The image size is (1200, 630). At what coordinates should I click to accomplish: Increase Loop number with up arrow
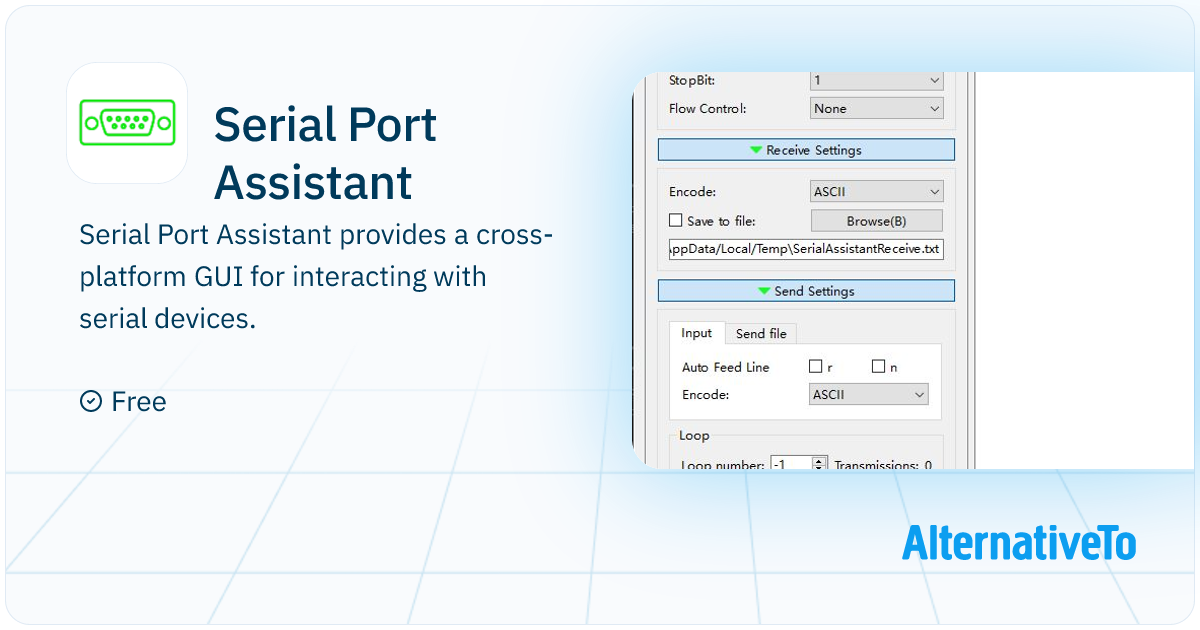tap(820, 461)
